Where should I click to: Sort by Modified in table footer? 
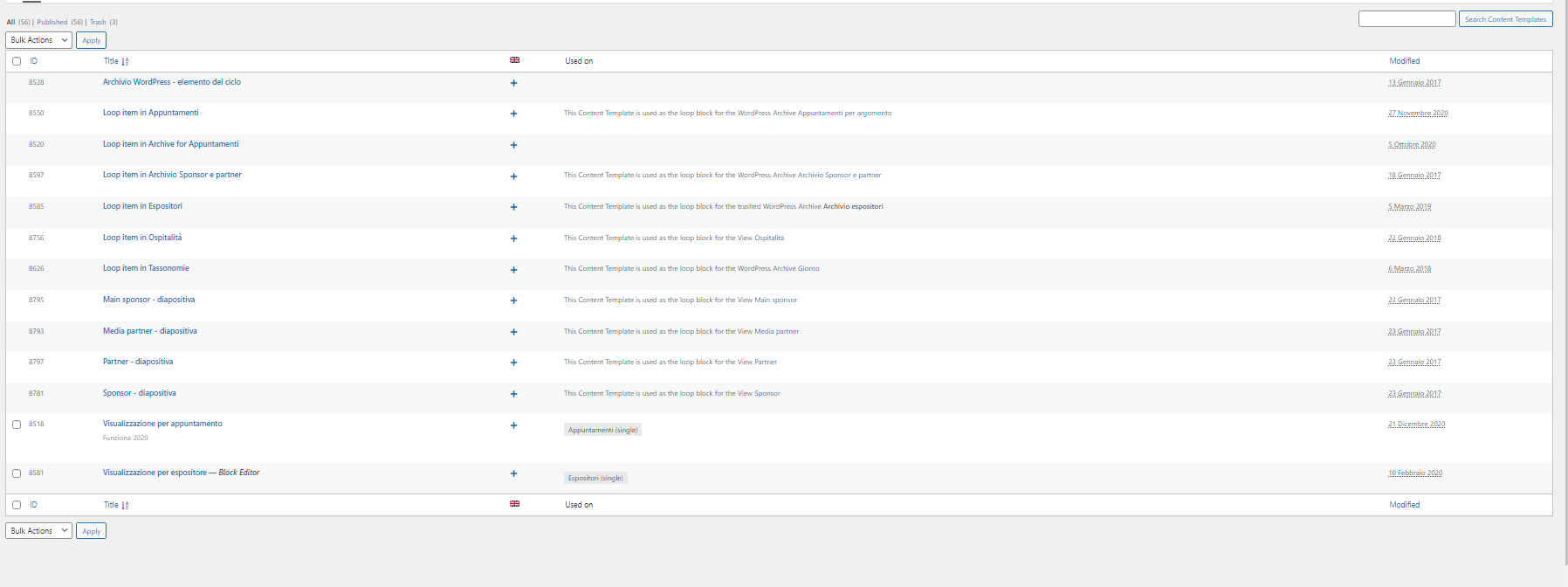tap(1405, 505)
